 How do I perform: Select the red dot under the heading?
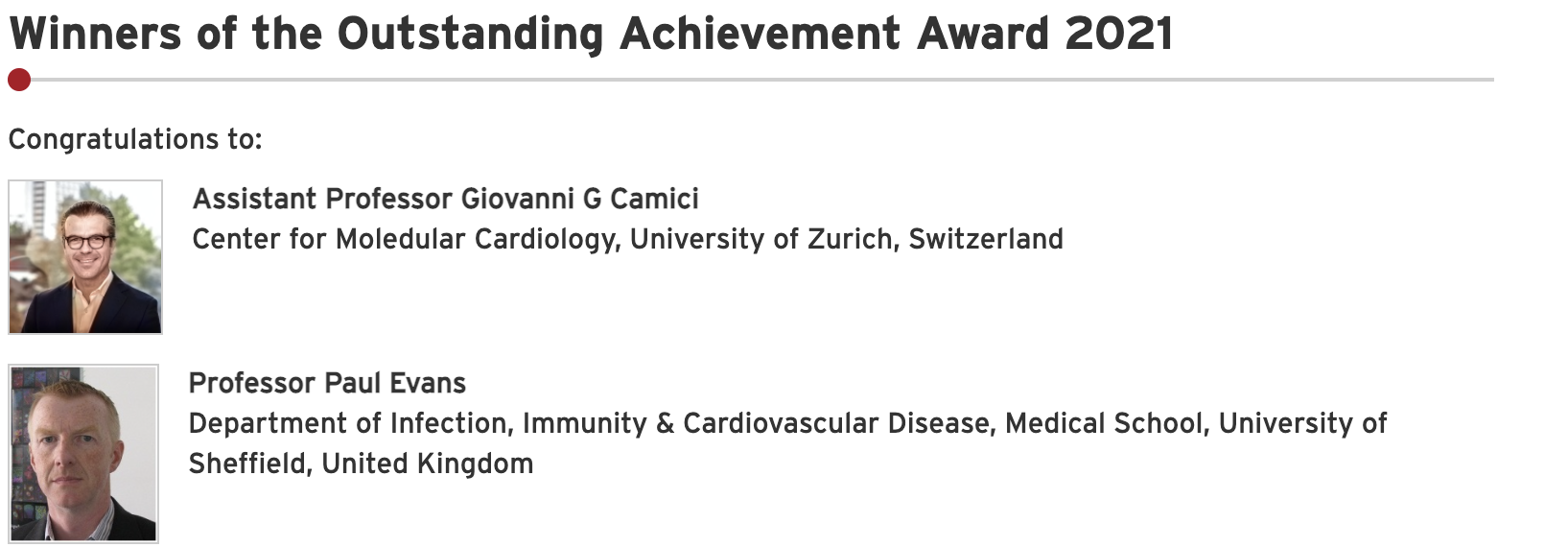click(x=19, y=80)
